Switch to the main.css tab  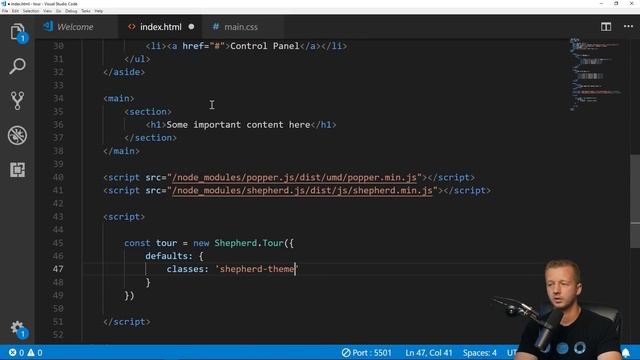(240, 27)
